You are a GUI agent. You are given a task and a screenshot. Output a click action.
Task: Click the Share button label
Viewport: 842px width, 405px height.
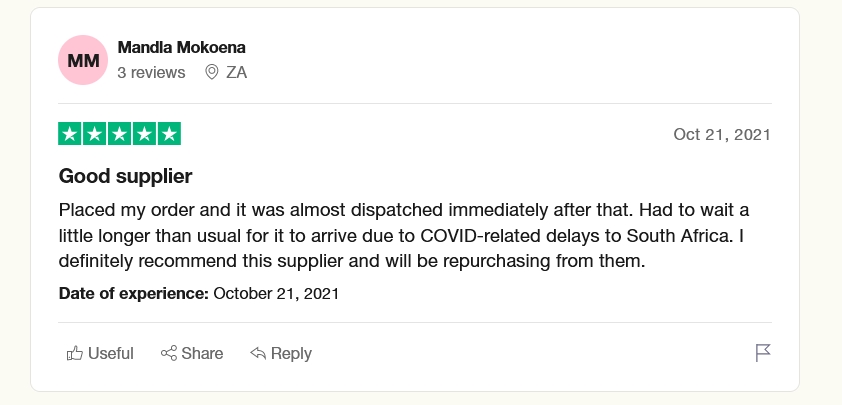[202, 353]
